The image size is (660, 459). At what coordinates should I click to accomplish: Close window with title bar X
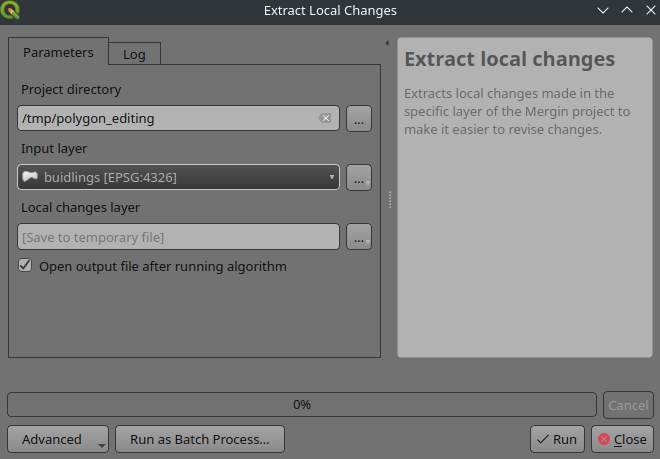[x=651, y=10]
